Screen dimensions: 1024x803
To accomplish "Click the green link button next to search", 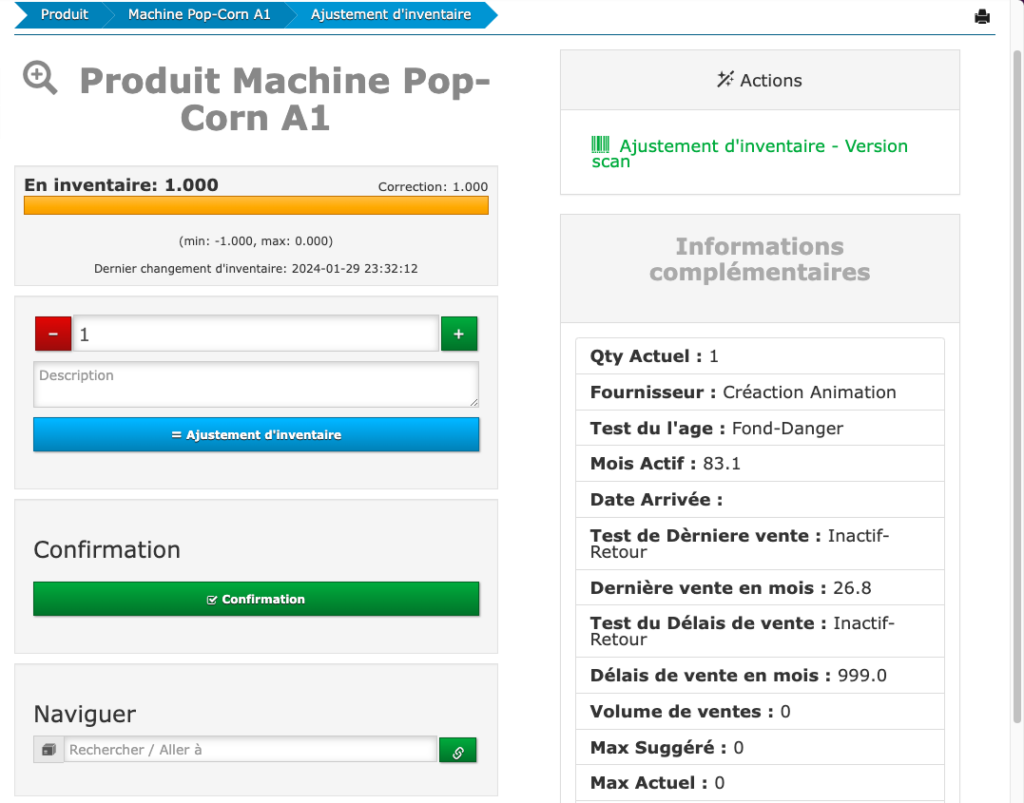I will [x=458, y=750].
